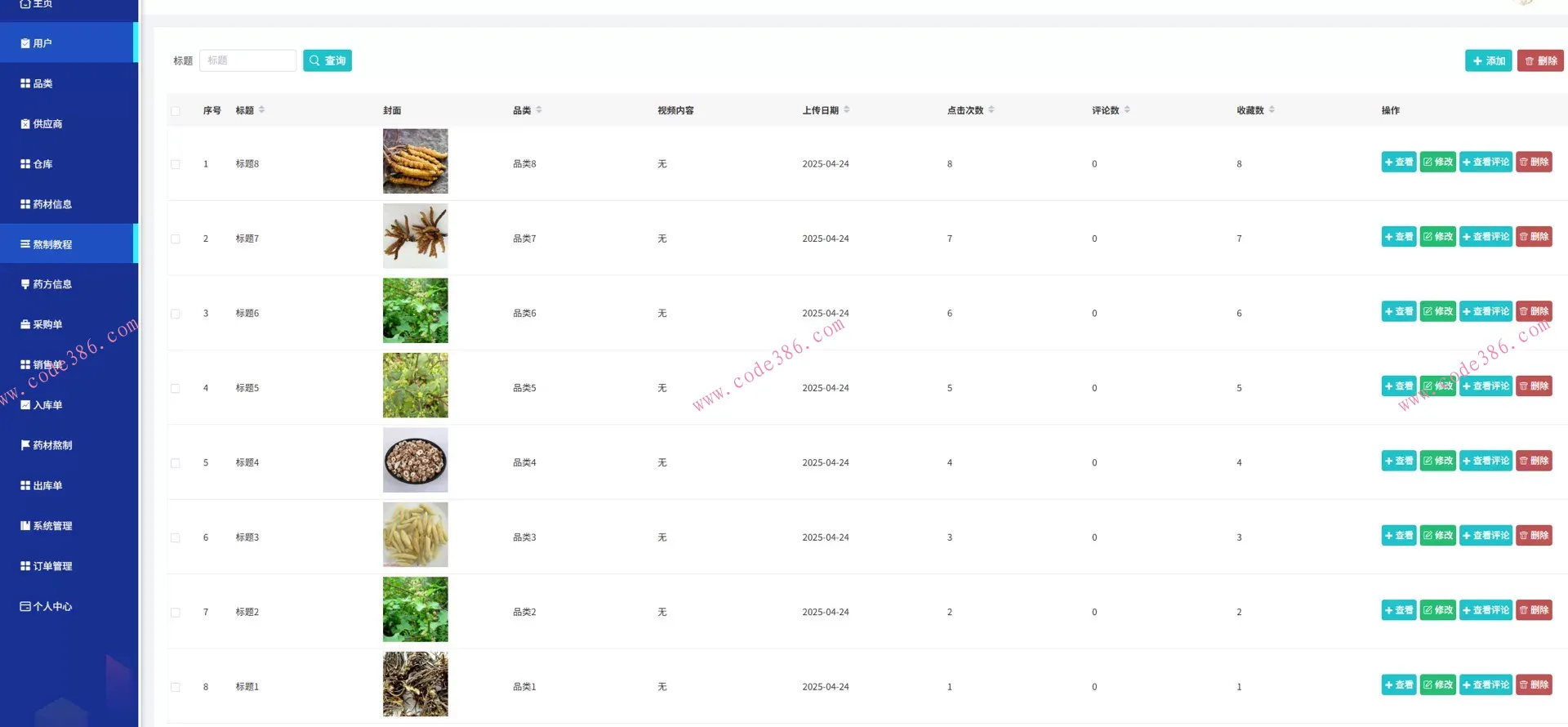Click the 添加 button
Image resolution: width=1568 pixels, height=727 pixels.
click(x=1489, y=61)
